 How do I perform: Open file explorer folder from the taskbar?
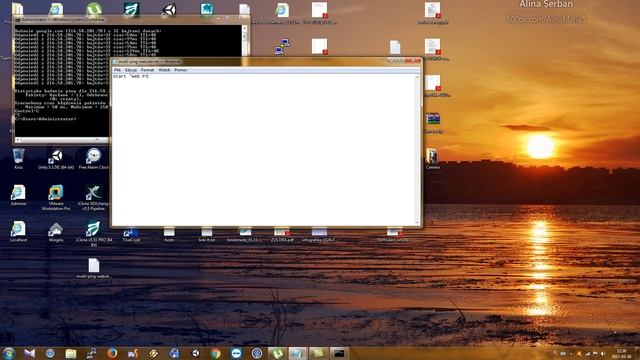(x=71, y=353)
